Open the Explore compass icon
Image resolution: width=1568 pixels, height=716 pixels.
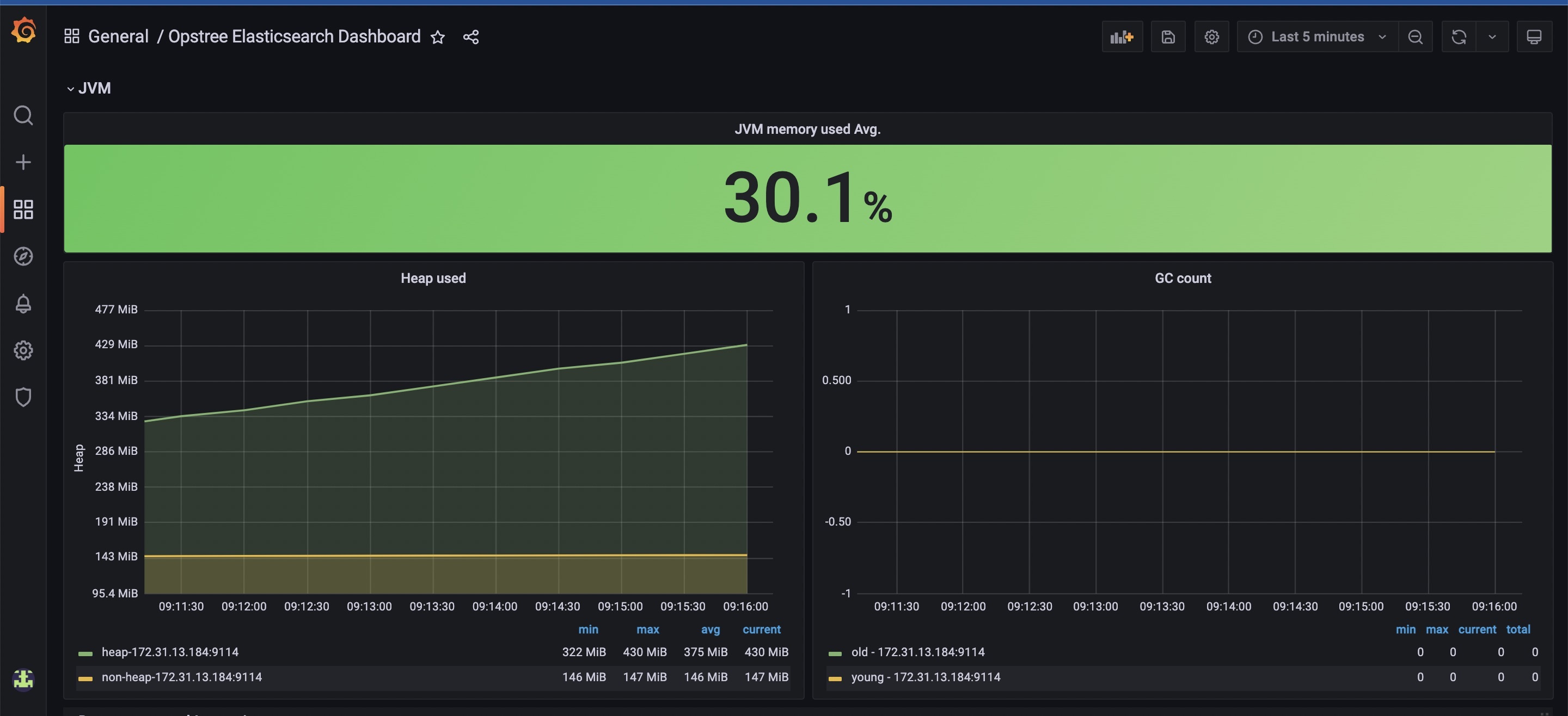tap(23, 256)
